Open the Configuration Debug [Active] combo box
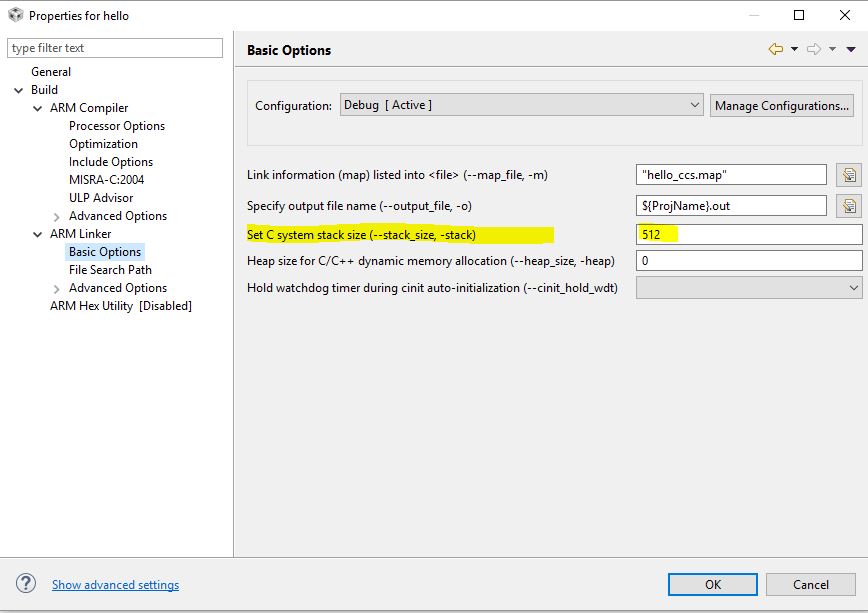868x613 pixels. pos(521,105)
